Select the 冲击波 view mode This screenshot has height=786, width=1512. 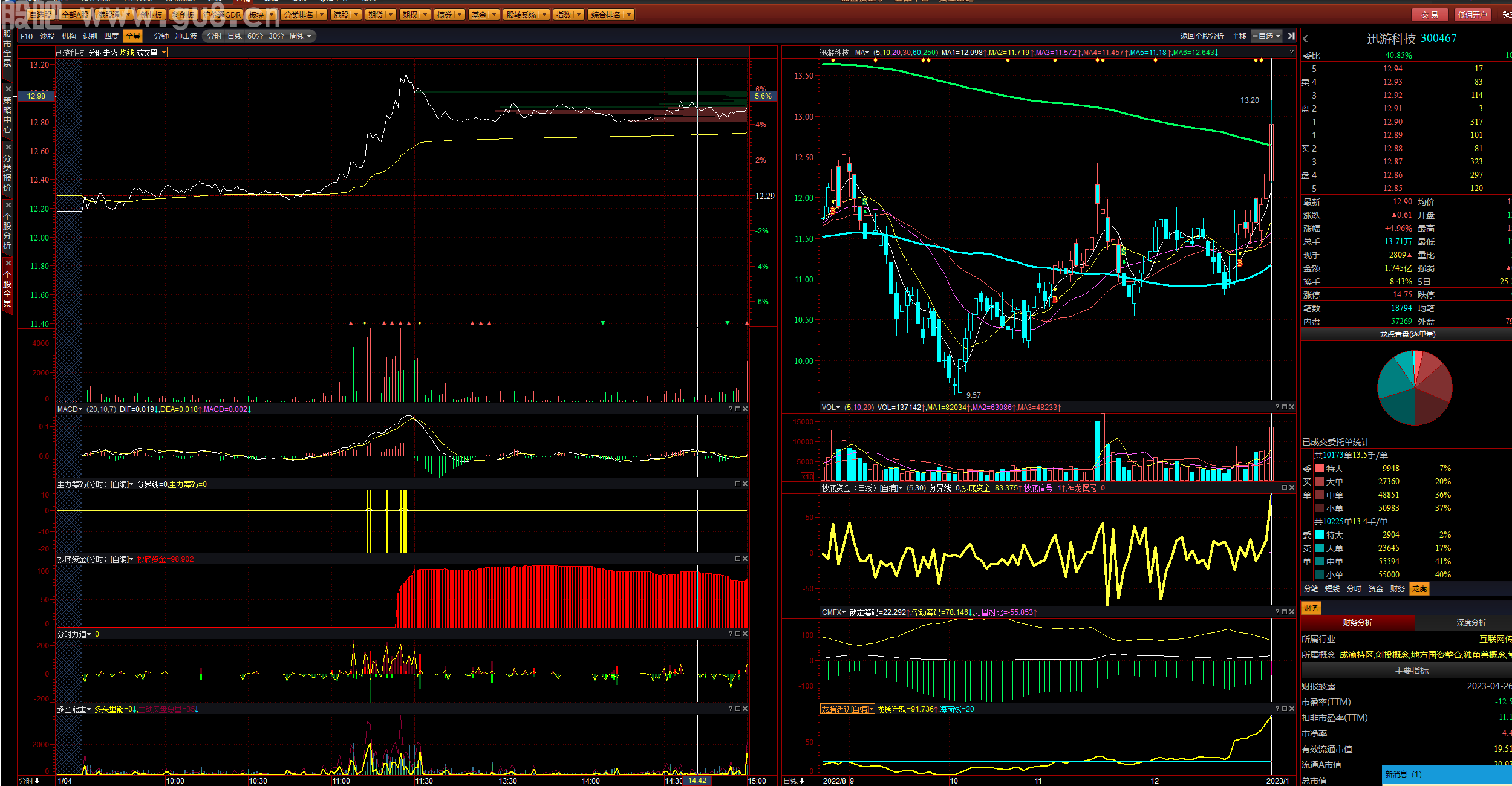(186, 36)
